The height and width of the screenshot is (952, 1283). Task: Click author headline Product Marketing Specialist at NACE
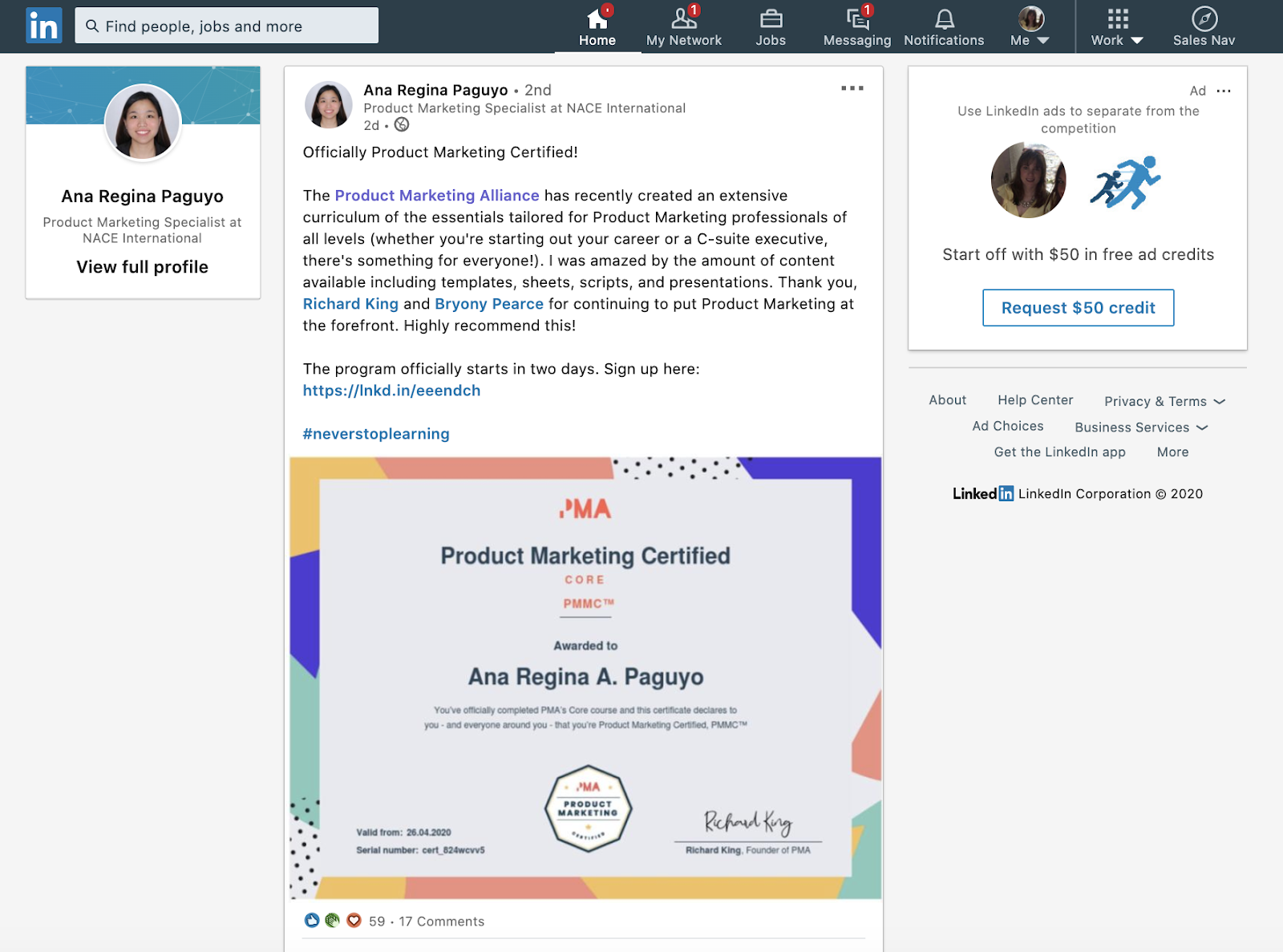(524, 108)
